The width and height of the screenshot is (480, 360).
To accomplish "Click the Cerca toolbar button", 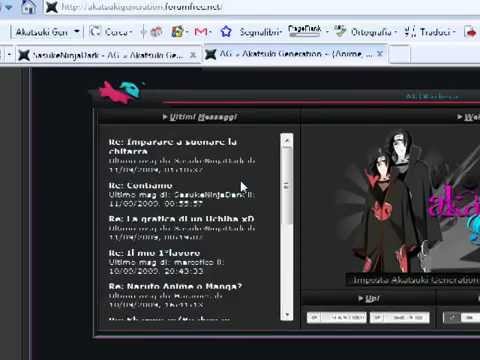I will [111, 32].
